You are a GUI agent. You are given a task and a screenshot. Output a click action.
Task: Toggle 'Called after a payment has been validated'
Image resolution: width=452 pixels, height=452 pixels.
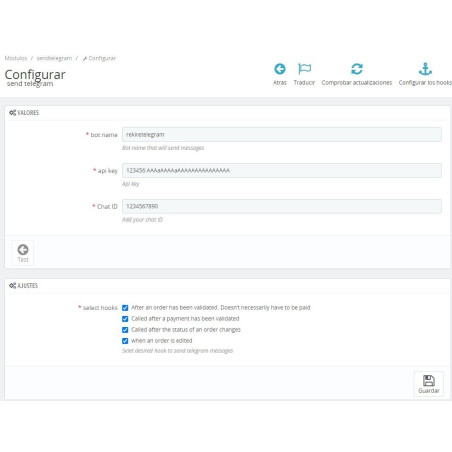pos(125,319)
